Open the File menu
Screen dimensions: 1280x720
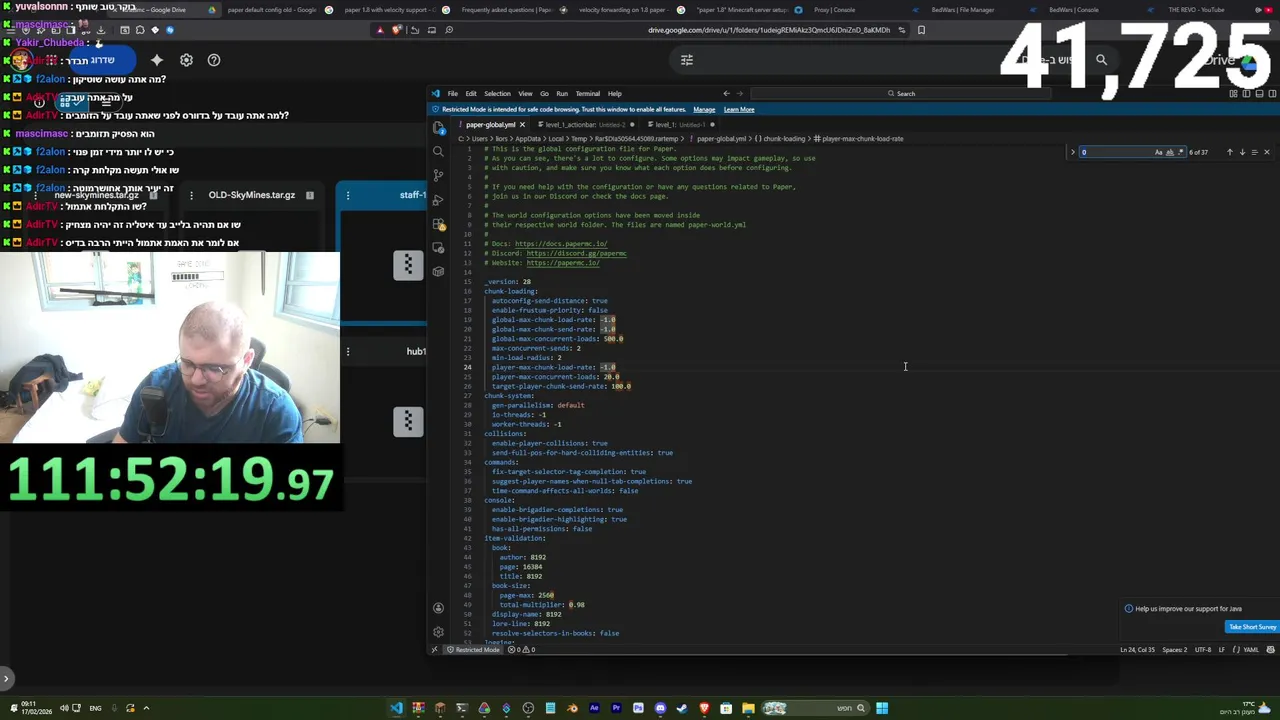[x=453, y=94]
